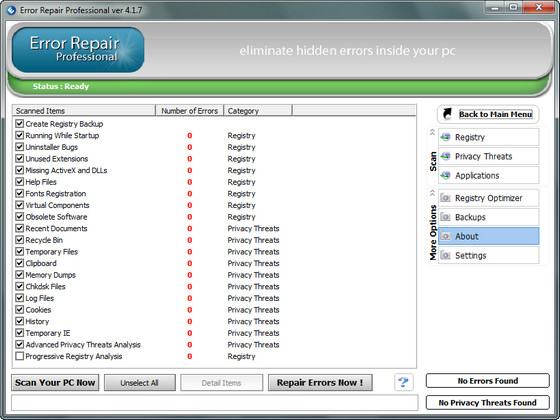Uncheck Temporary IE
Viewport: 560px width, 420px height.
point(20,333)
